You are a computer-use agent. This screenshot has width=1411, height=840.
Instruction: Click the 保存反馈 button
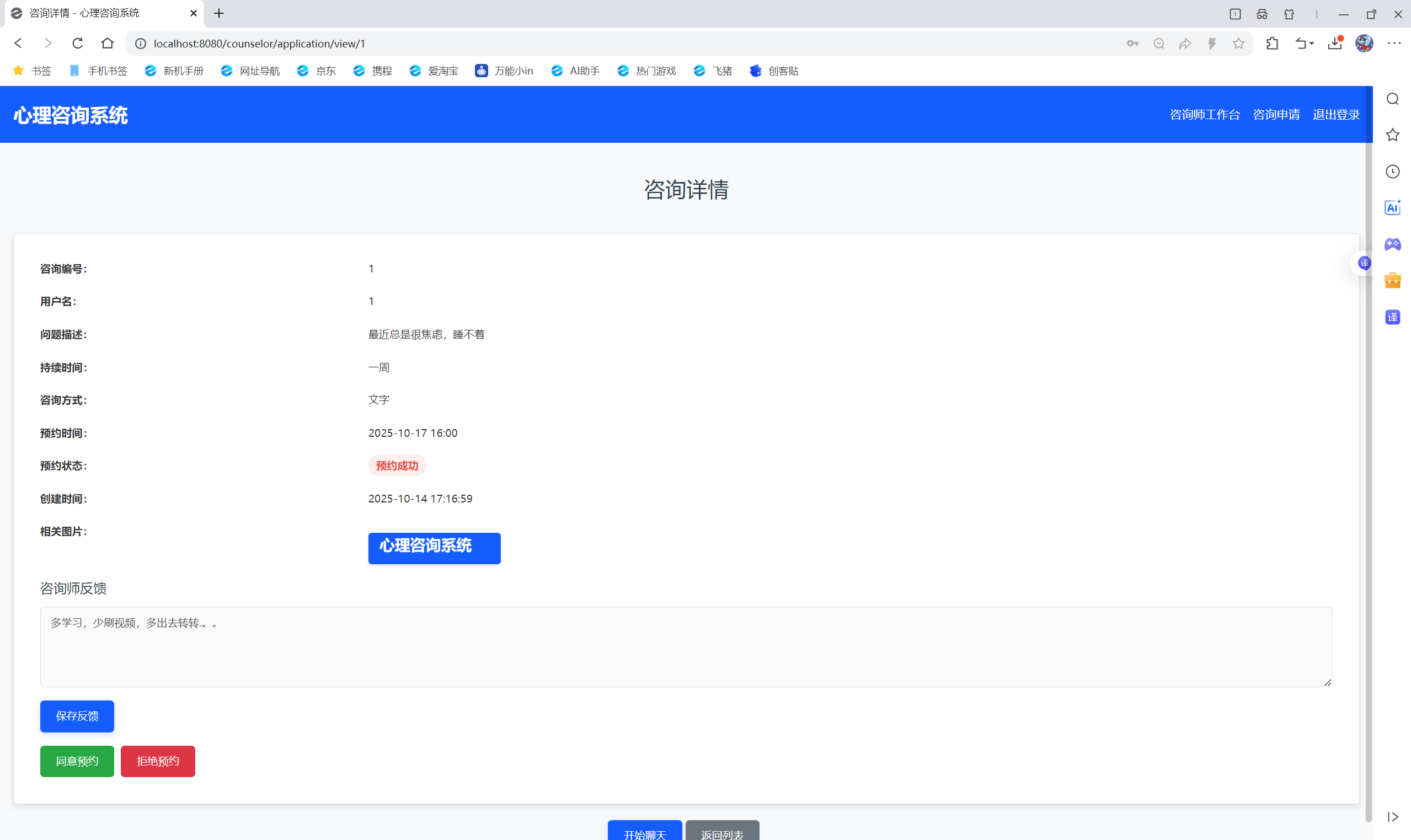[77, 716]
